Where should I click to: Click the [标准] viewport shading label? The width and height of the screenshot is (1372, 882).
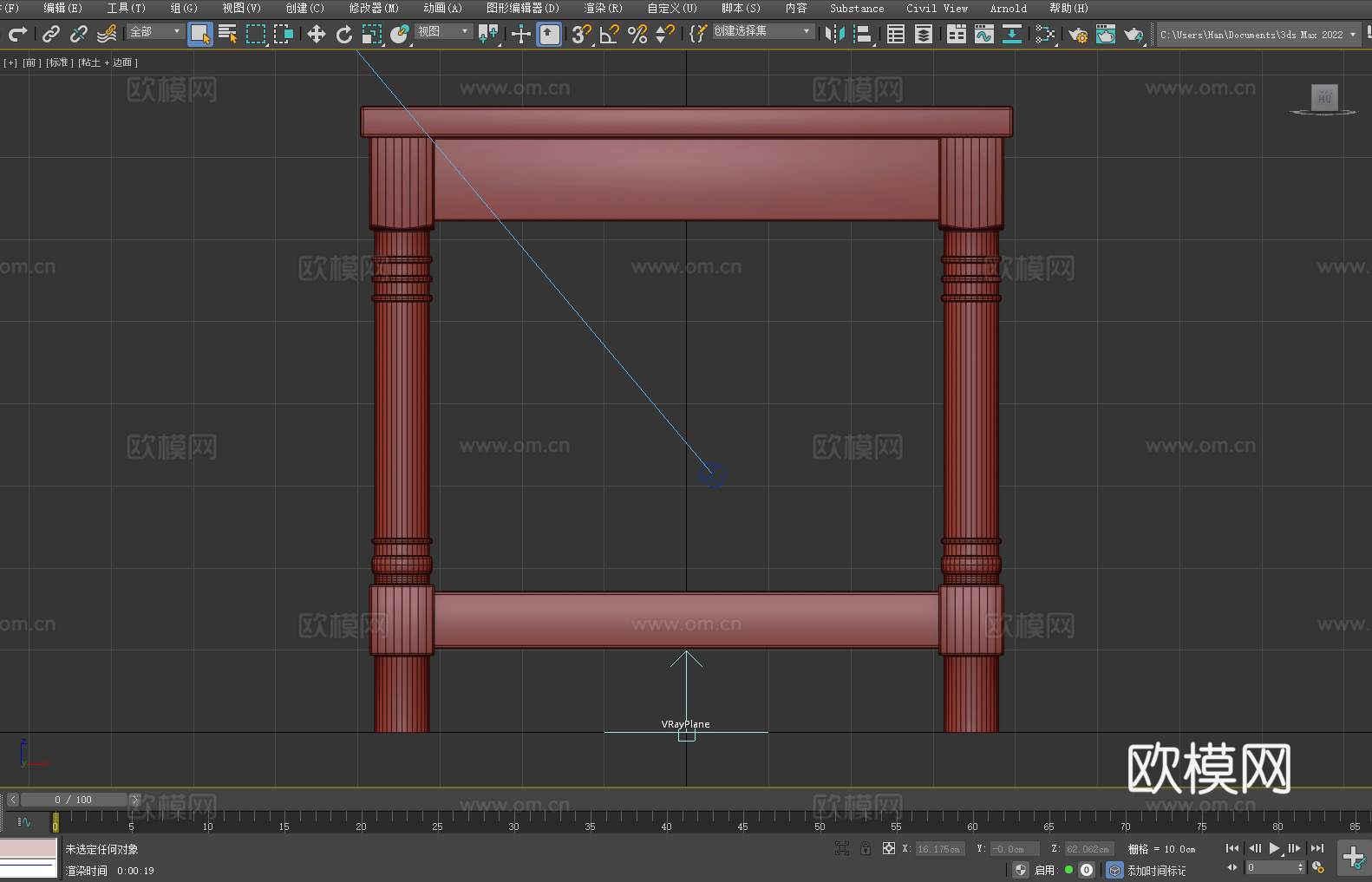[60, 62]
